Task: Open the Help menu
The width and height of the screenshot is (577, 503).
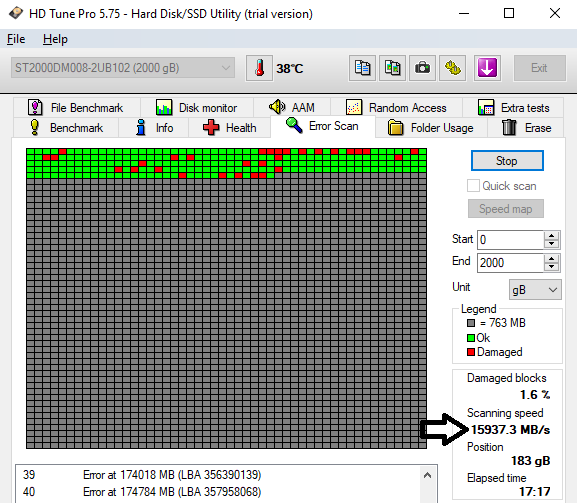Action: (55, 39)
